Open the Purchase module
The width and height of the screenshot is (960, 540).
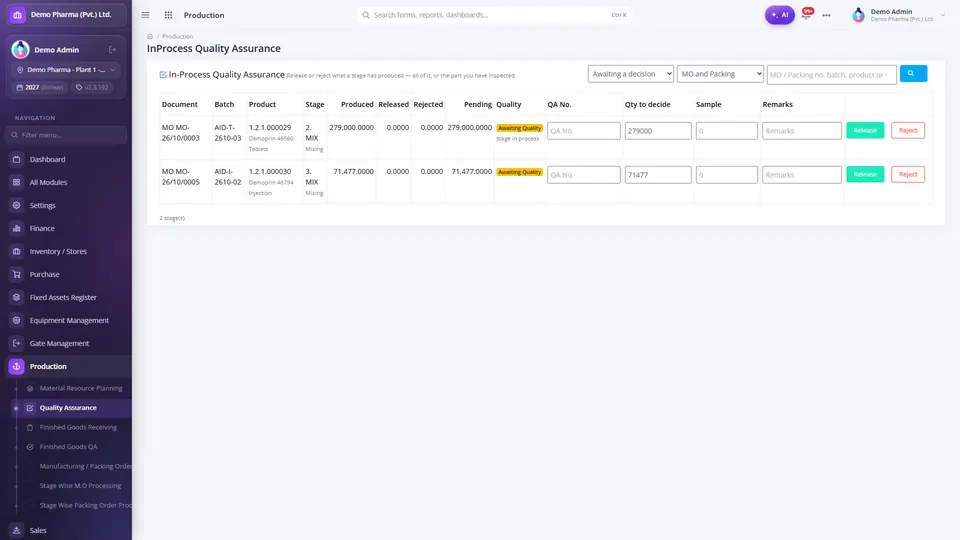coord(66,274)
